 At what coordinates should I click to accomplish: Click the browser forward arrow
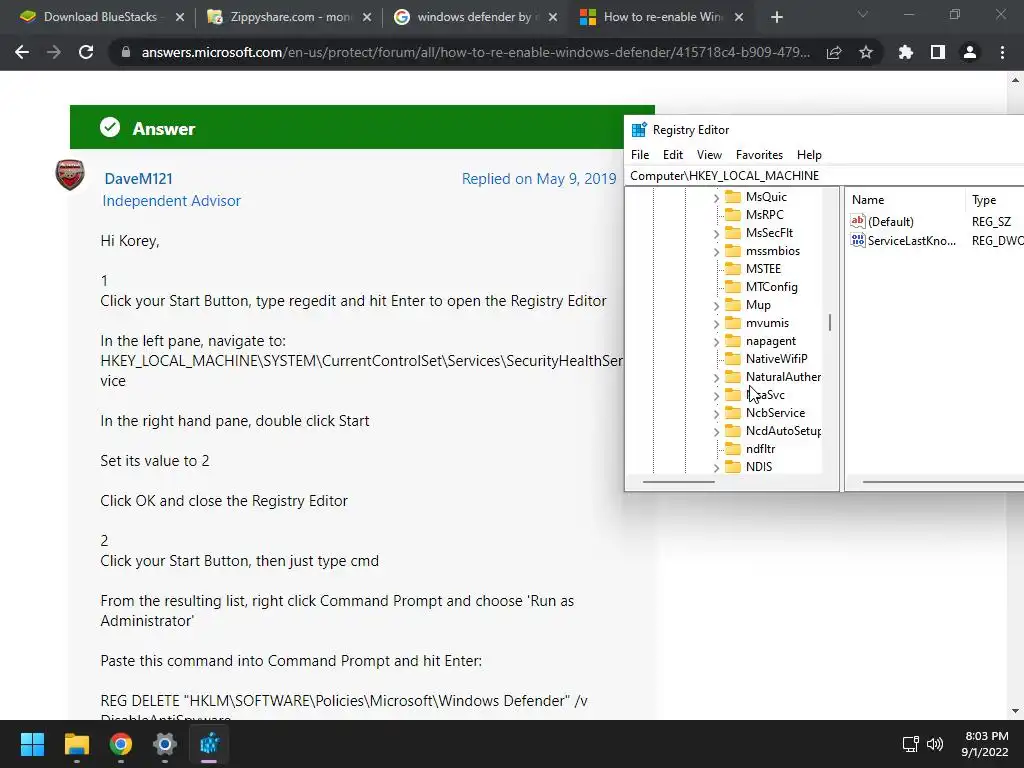click(x=54, y=52)
